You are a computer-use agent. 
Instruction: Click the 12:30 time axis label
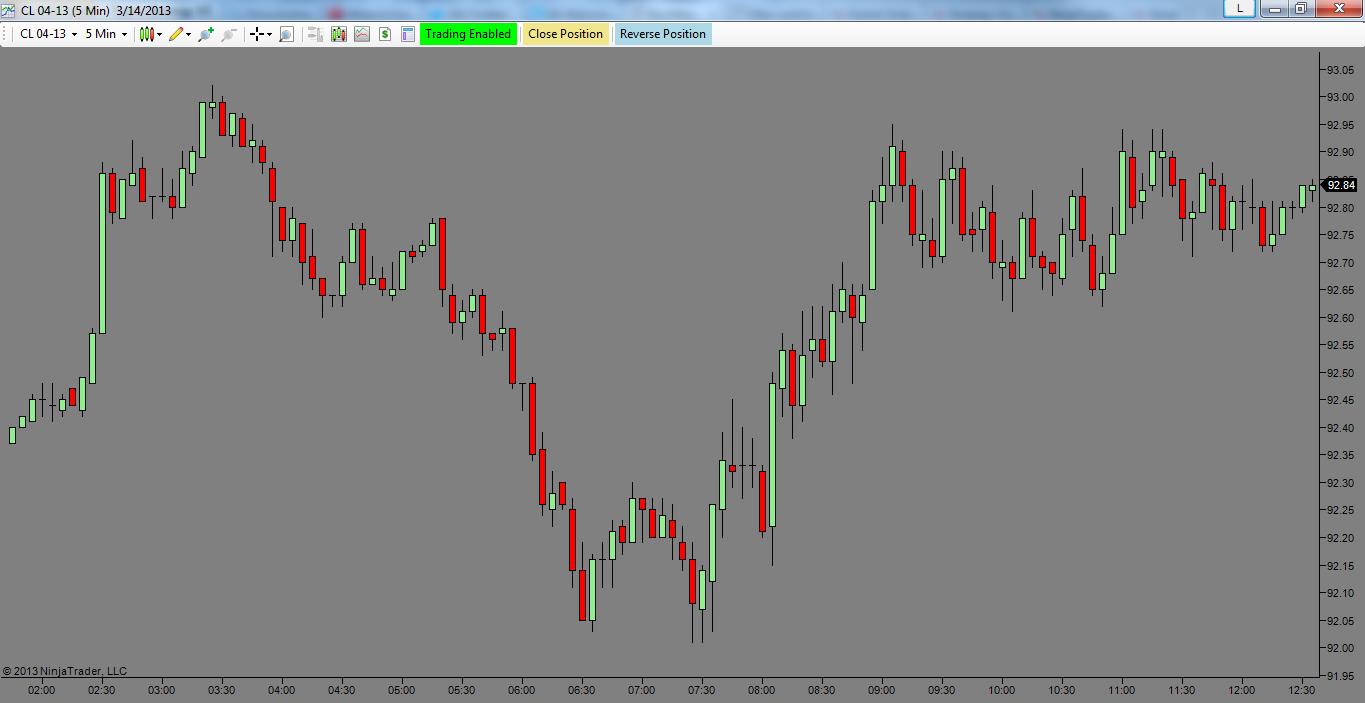[1302, 690]
